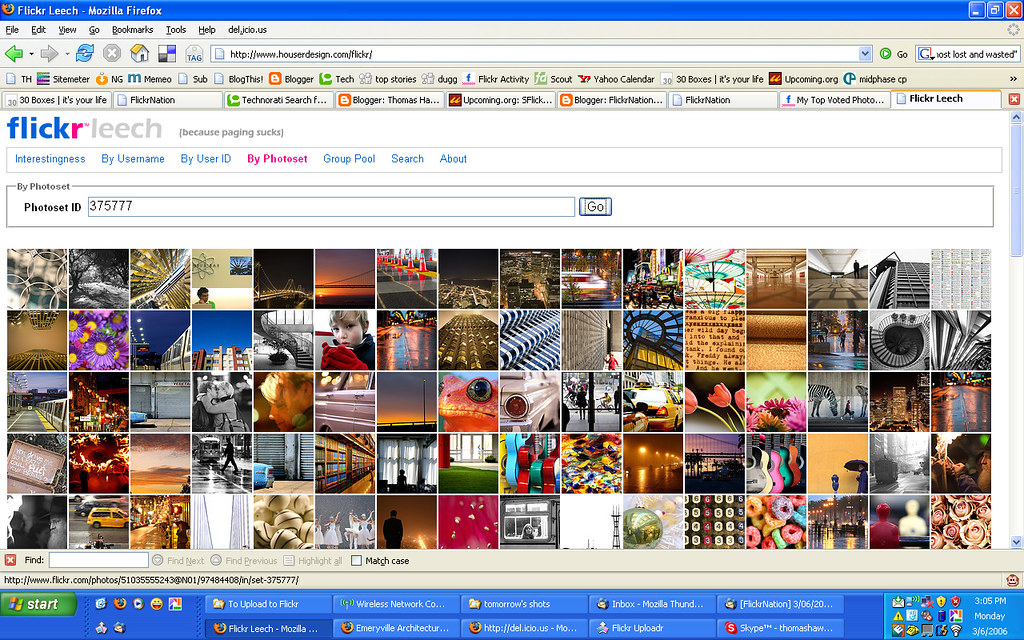This screenshot has height=640, width=1024.
Task: Expand the address bar URL history dropdown
Action: point(865,54)
